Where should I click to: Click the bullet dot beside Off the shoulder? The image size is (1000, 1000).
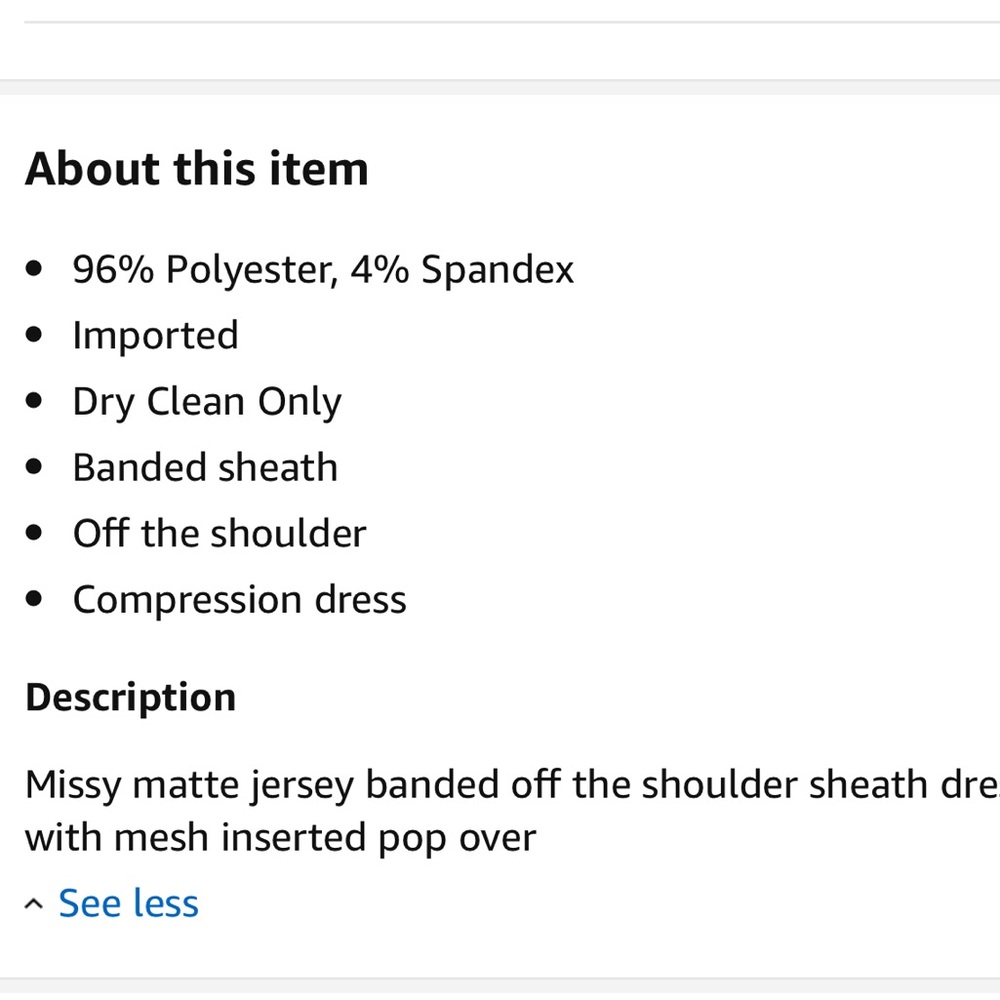[x=36, y=534]
